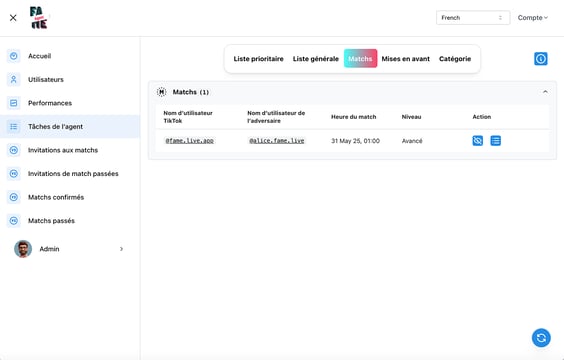Click the list details action icon in match row
The width and height of the screenshot is (564, 360).
click(496, 141)
